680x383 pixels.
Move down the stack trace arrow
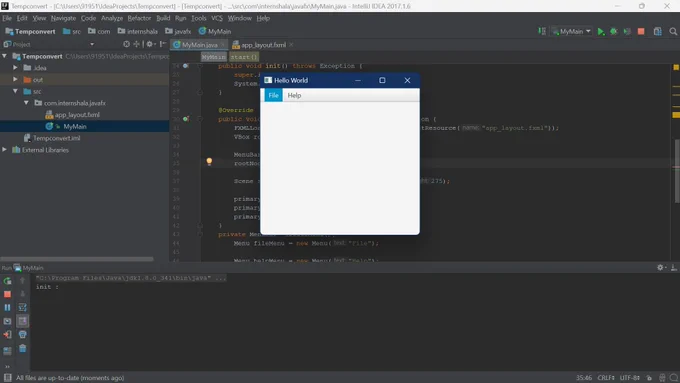coord(23,294)
